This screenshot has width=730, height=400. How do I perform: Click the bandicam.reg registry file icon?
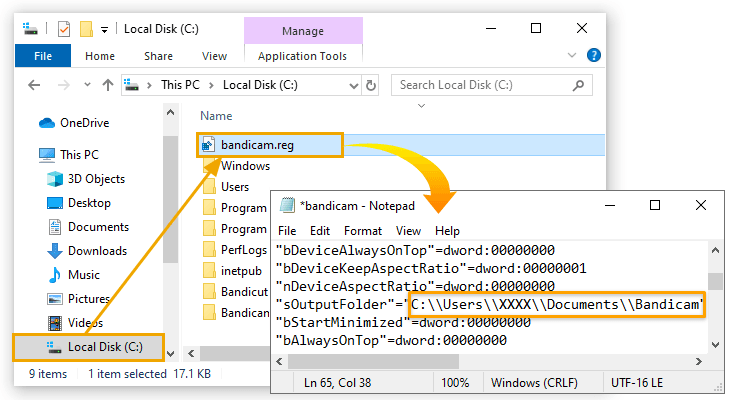[x=208, y=145]
